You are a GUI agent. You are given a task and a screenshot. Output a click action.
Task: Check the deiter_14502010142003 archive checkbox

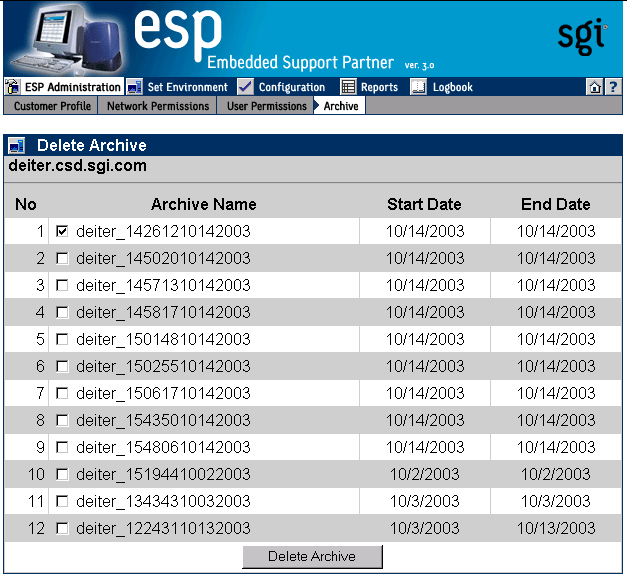pyautogui.click(x=62, y=258)
